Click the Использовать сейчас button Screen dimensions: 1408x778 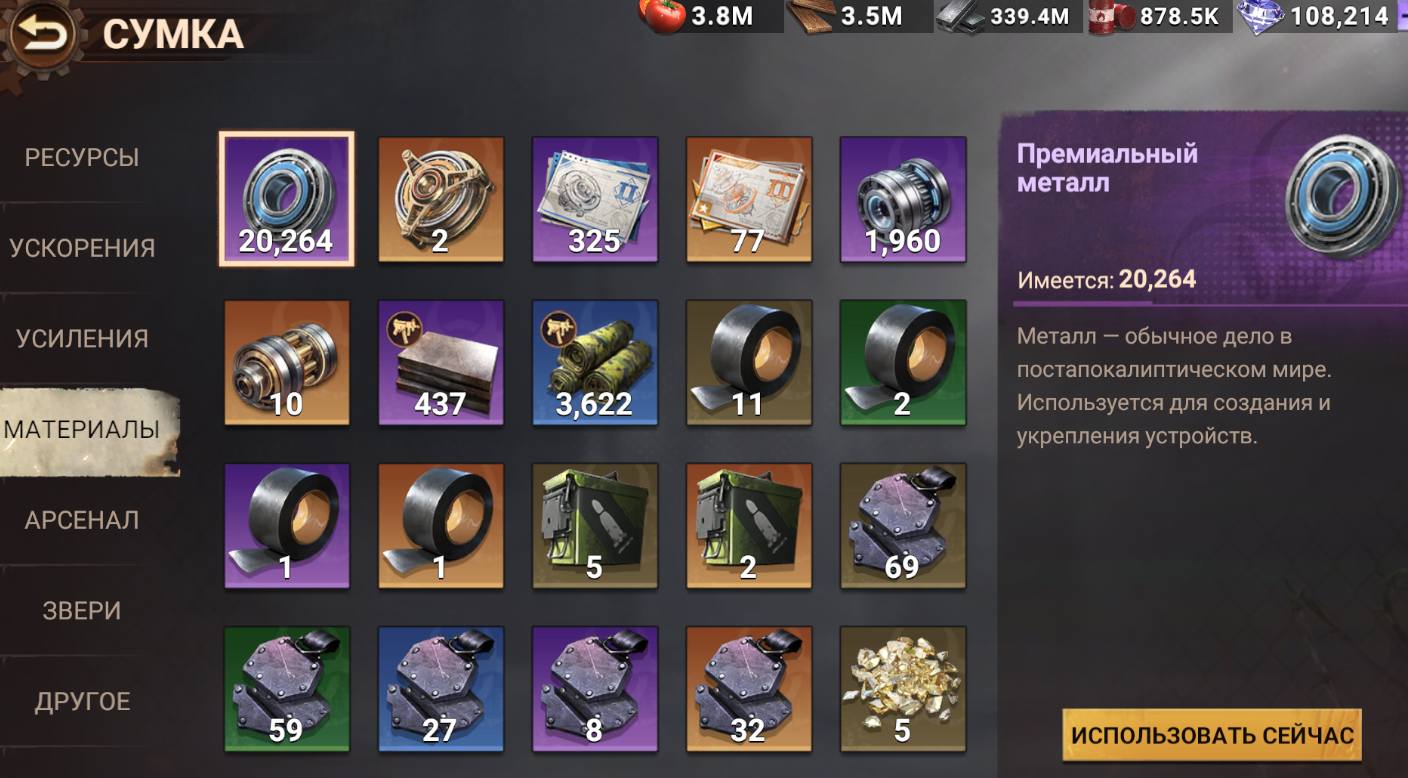click(1212, 735)
